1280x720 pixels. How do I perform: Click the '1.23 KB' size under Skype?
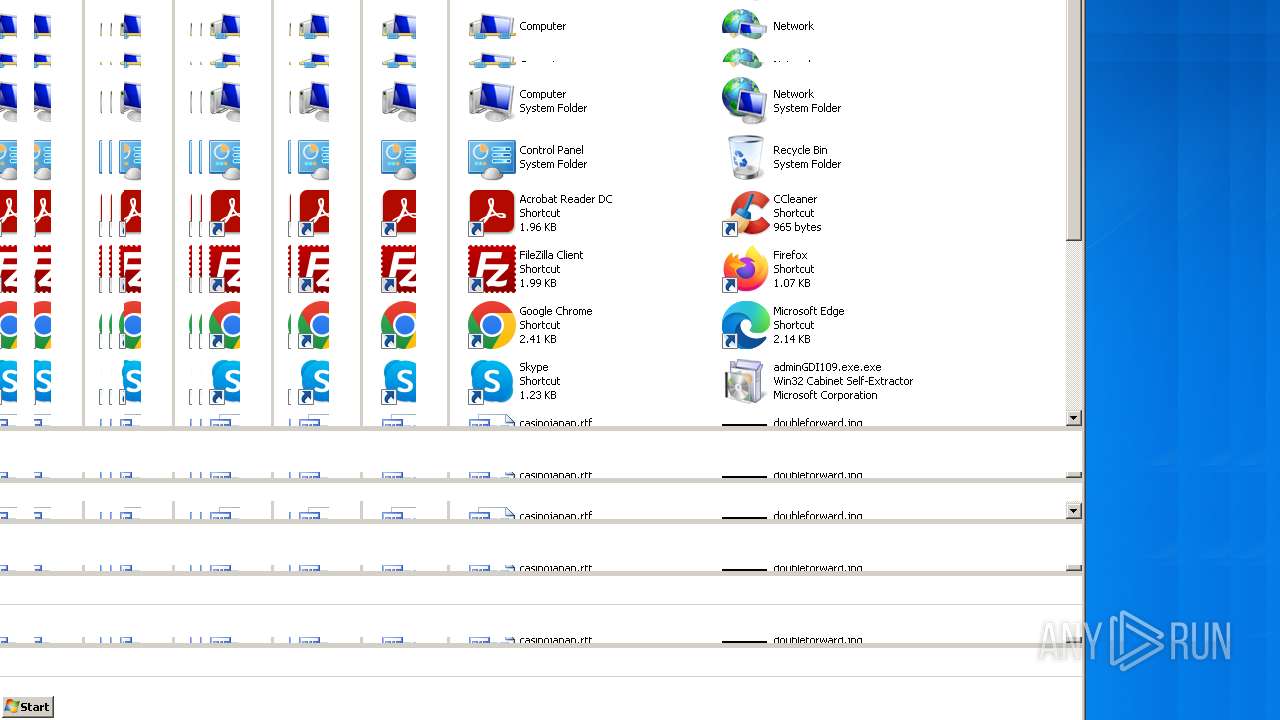[x=538, y=395]
